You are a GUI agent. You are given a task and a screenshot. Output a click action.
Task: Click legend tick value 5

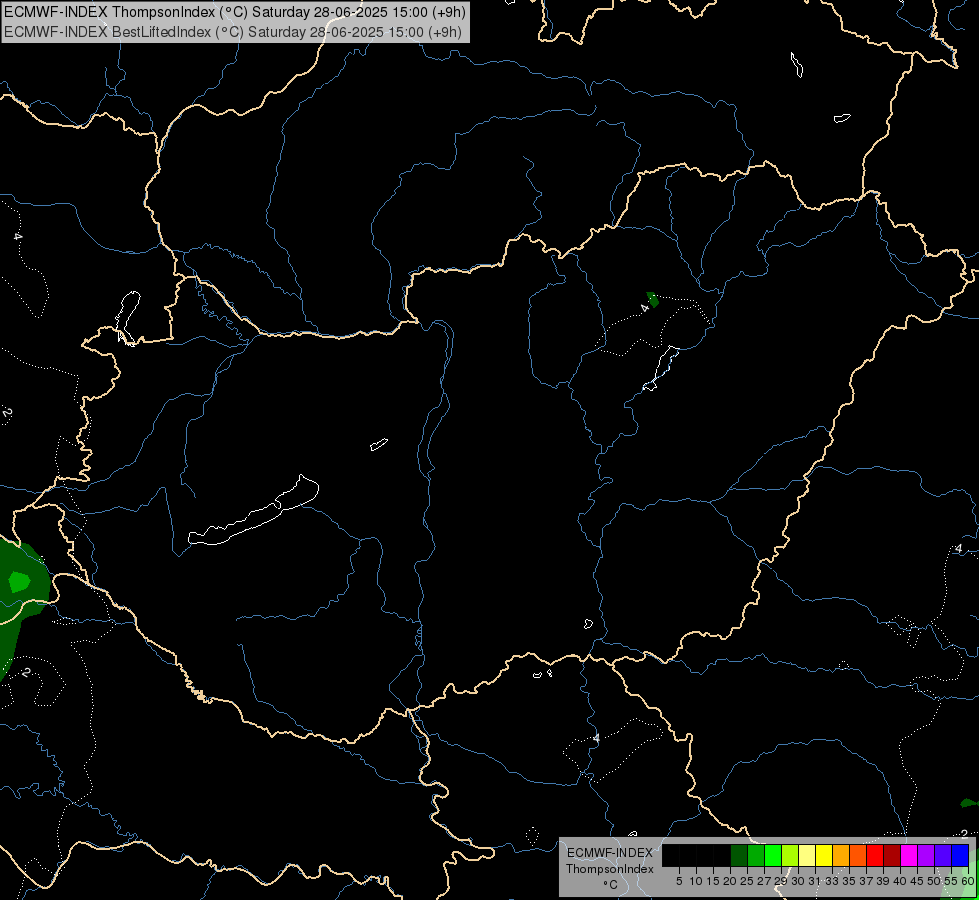click(x=679, y=881)
